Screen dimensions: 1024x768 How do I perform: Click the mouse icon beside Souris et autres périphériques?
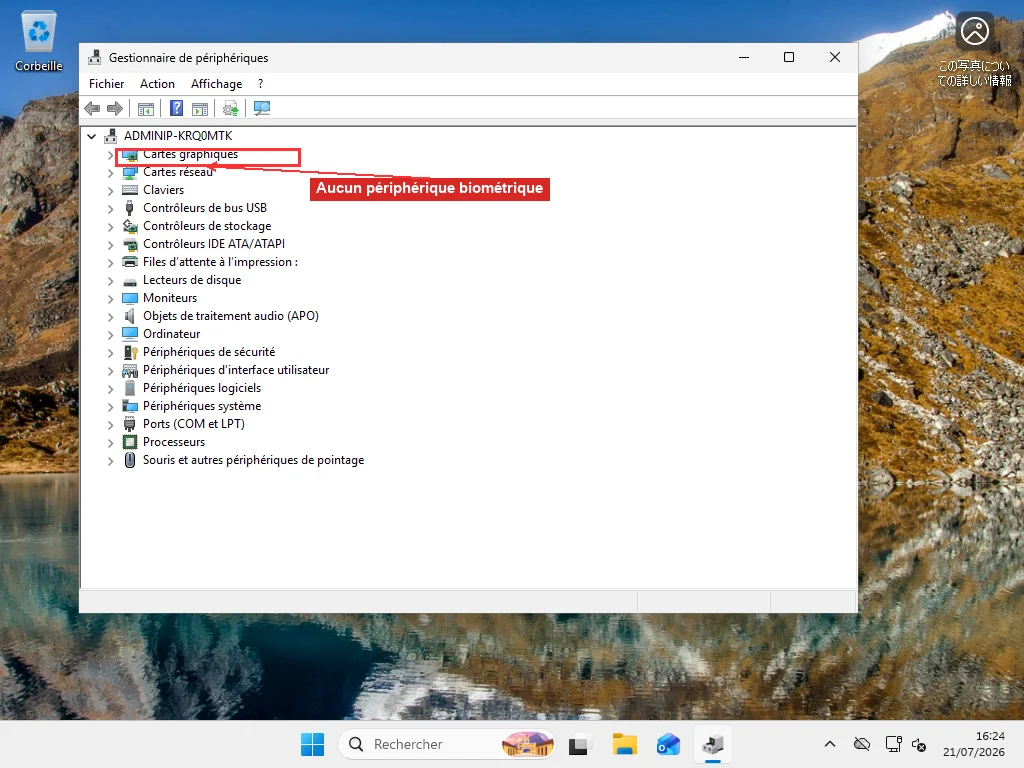click(130, 460)
